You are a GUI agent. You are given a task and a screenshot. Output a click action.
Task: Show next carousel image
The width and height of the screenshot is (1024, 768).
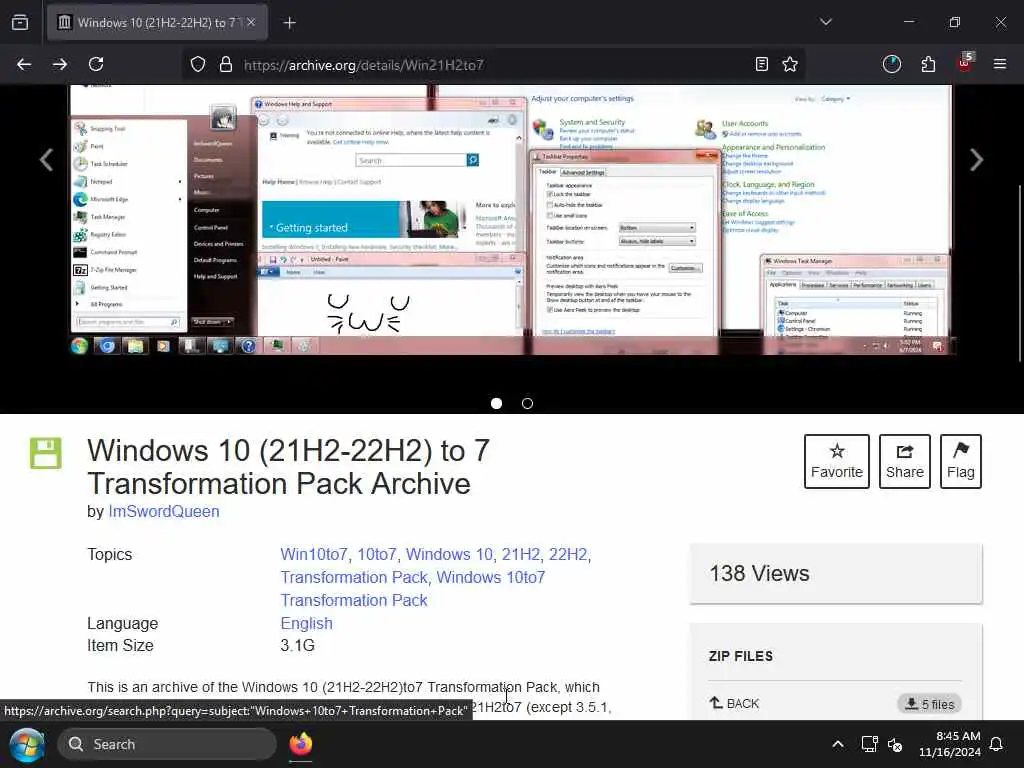976,159
